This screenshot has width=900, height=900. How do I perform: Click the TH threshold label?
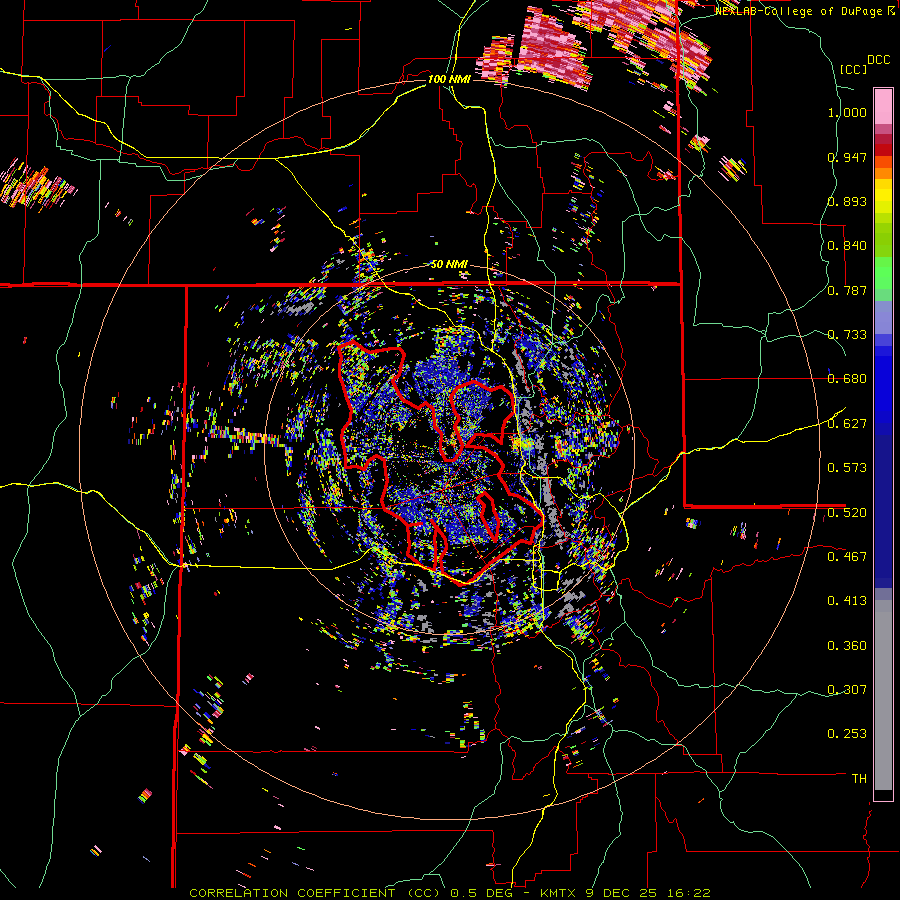click(859, 779)
